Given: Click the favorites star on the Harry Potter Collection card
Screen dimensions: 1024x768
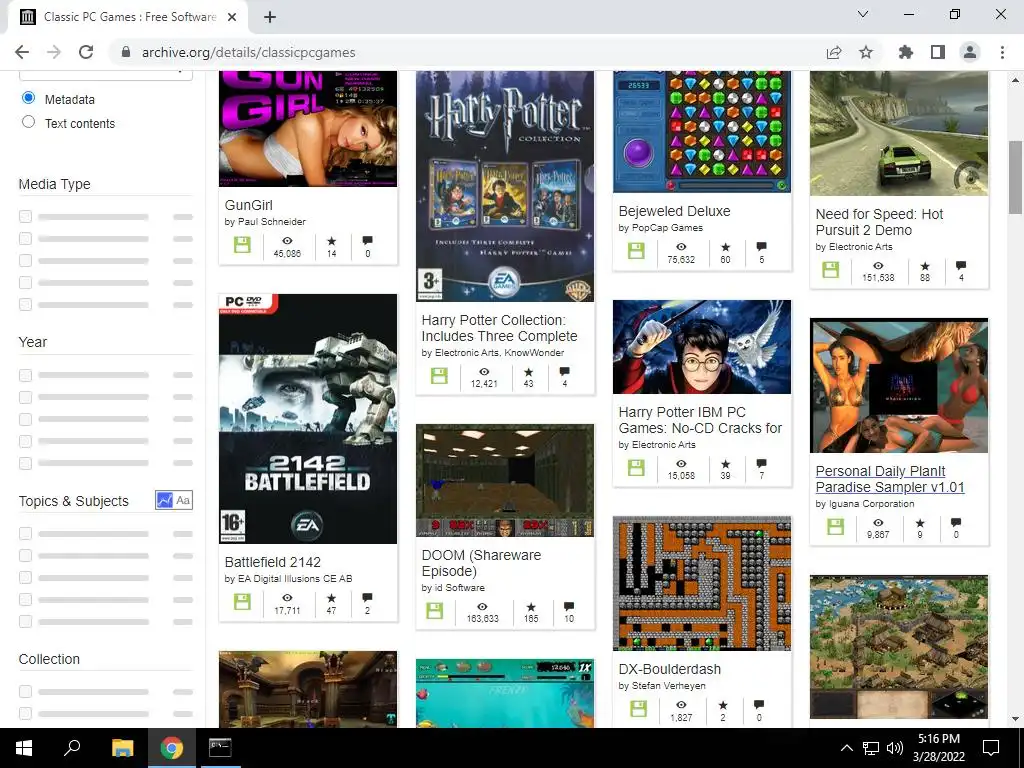Looking at the screenshot, I should tap(528, 372).
